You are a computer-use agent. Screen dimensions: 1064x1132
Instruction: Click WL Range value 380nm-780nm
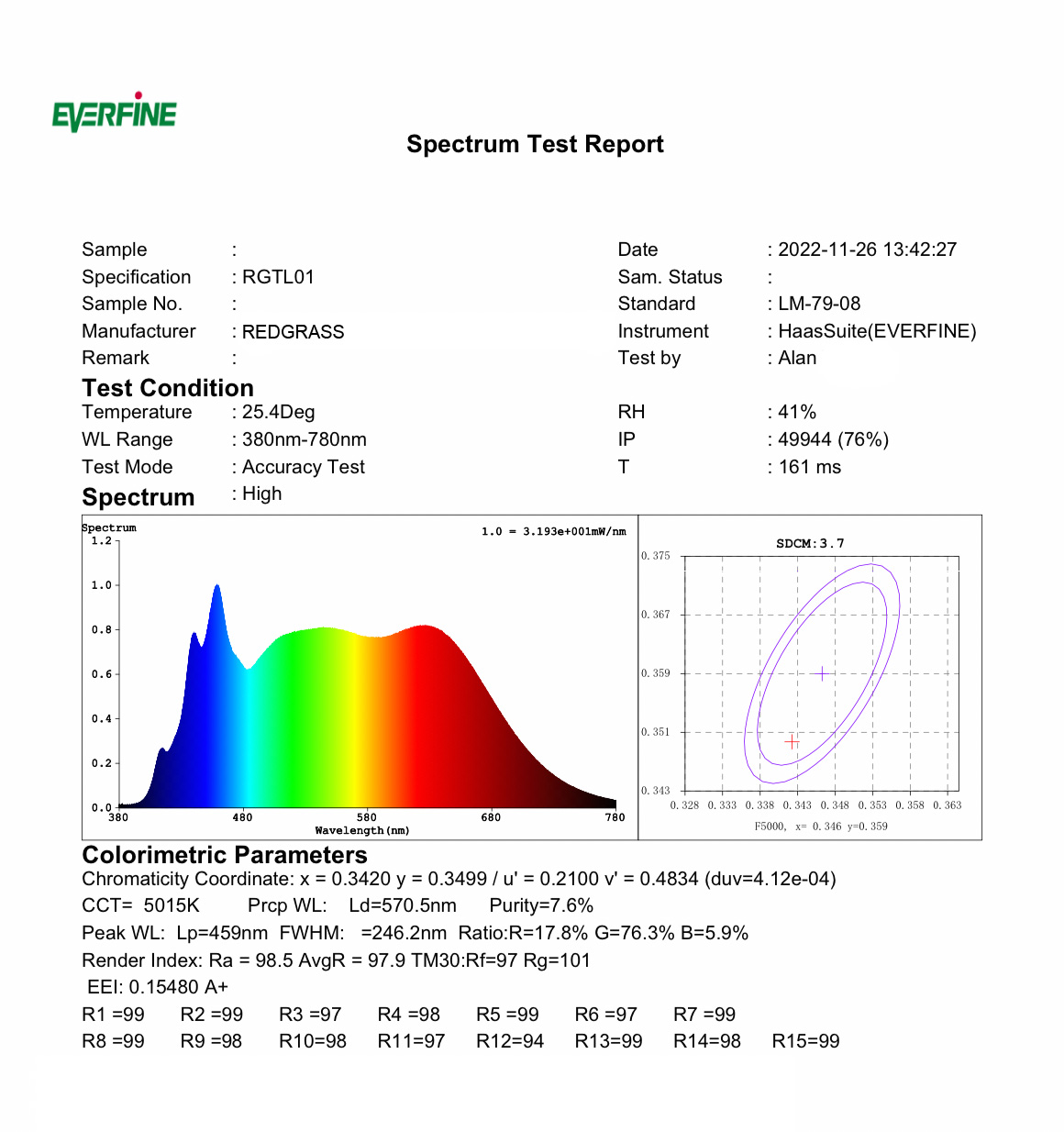click(304, 439)
